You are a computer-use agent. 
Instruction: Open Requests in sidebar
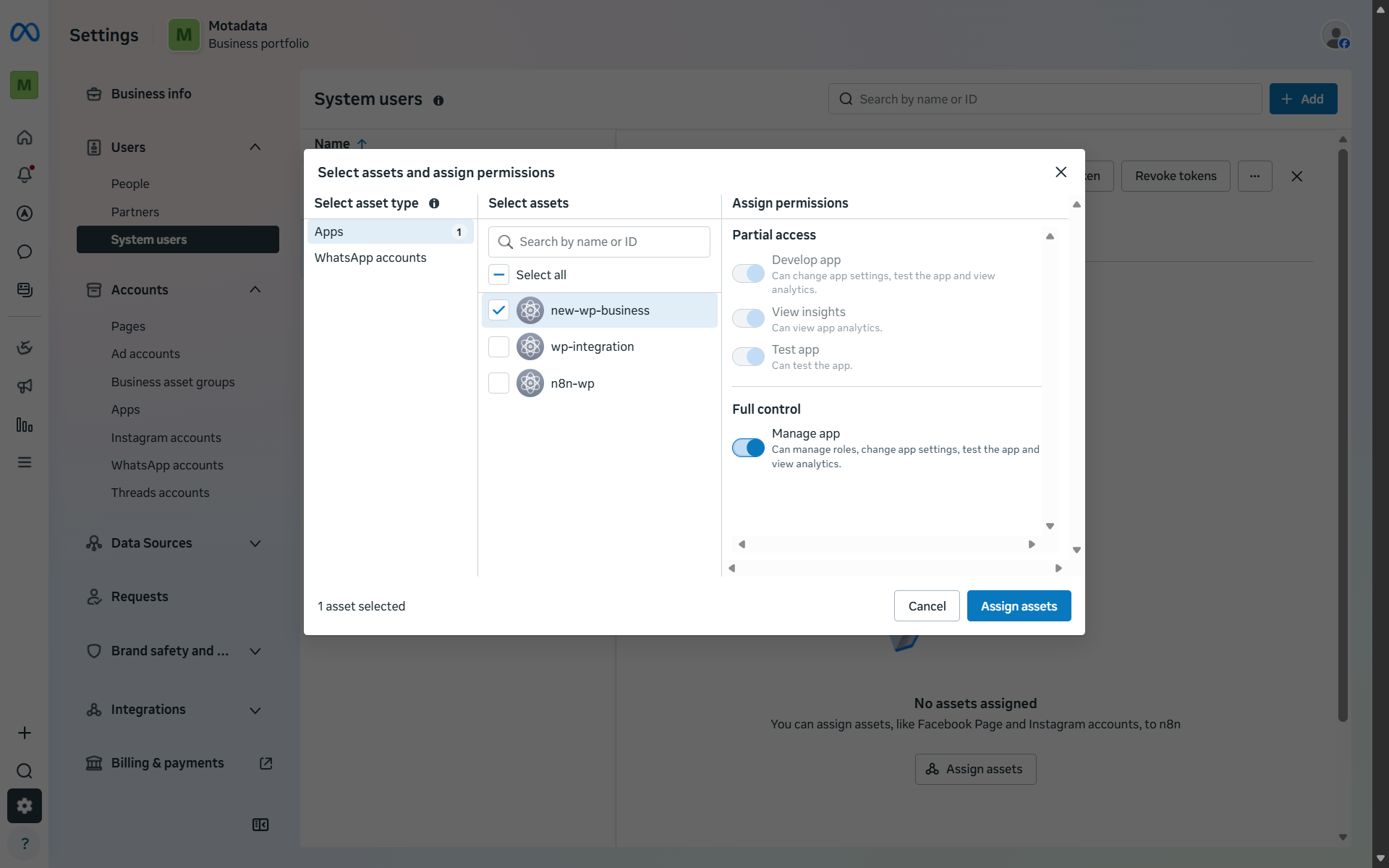pyautogui.click(x=140, y=597)
